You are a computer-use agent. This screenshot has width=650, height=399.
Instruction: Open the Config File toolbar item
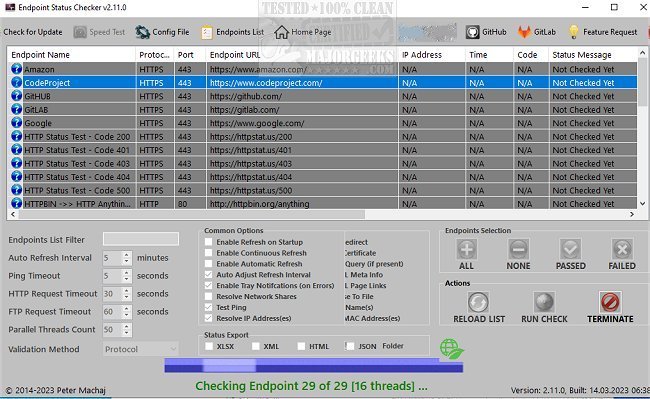click(162, 32)
